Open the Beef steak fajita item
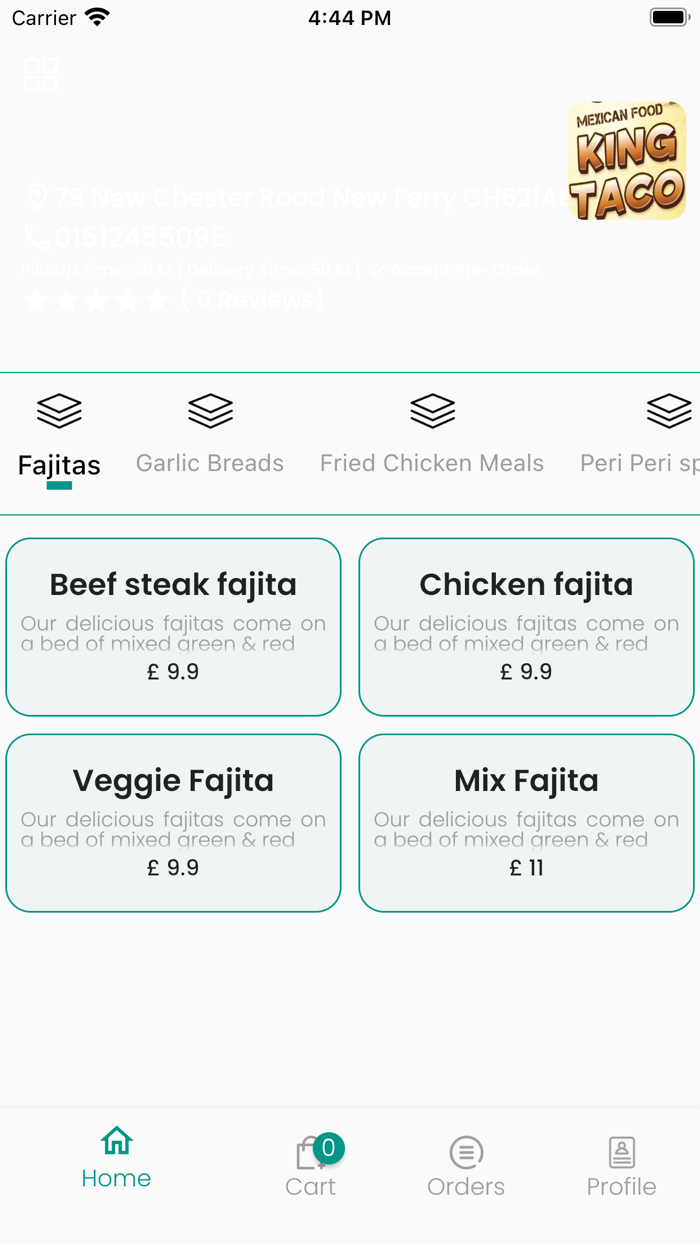This screenshot has width=700, height=1244. [173, 627]
